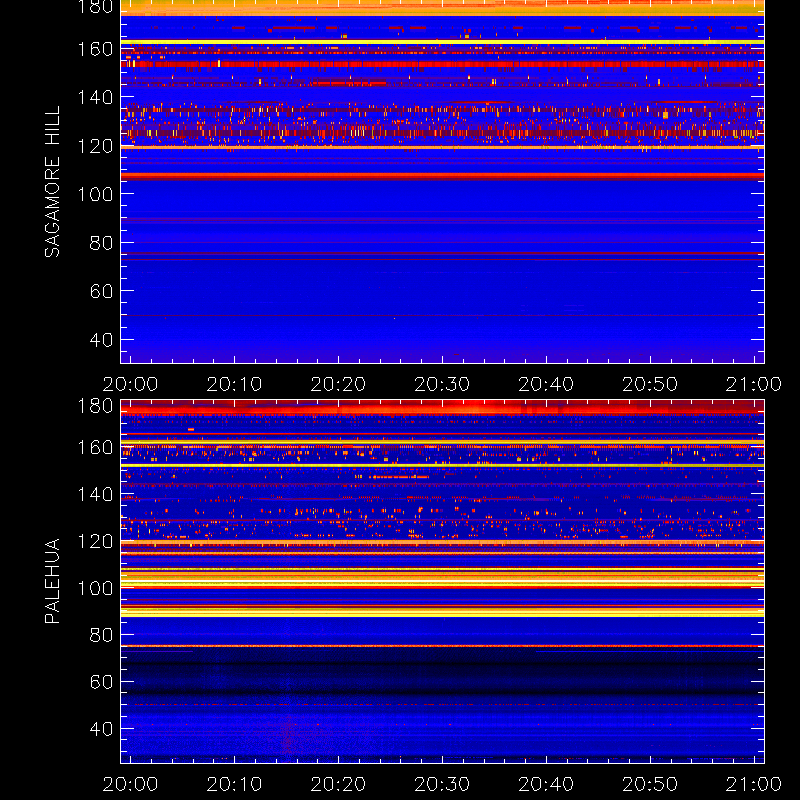This screenshot has height=800, width=800.
Task: Click 20:30 time label below Sagamore Hill plot
Action: point(442,384)
